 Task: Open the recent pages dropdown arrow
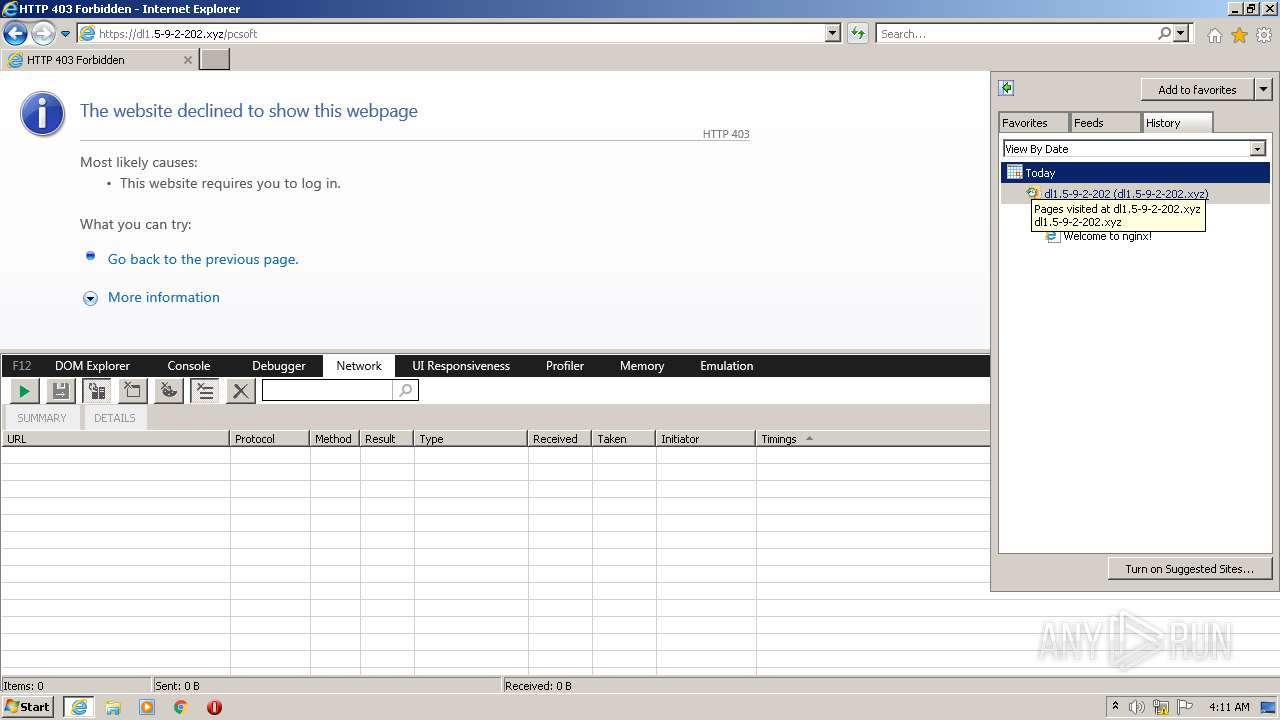(65, 34)
